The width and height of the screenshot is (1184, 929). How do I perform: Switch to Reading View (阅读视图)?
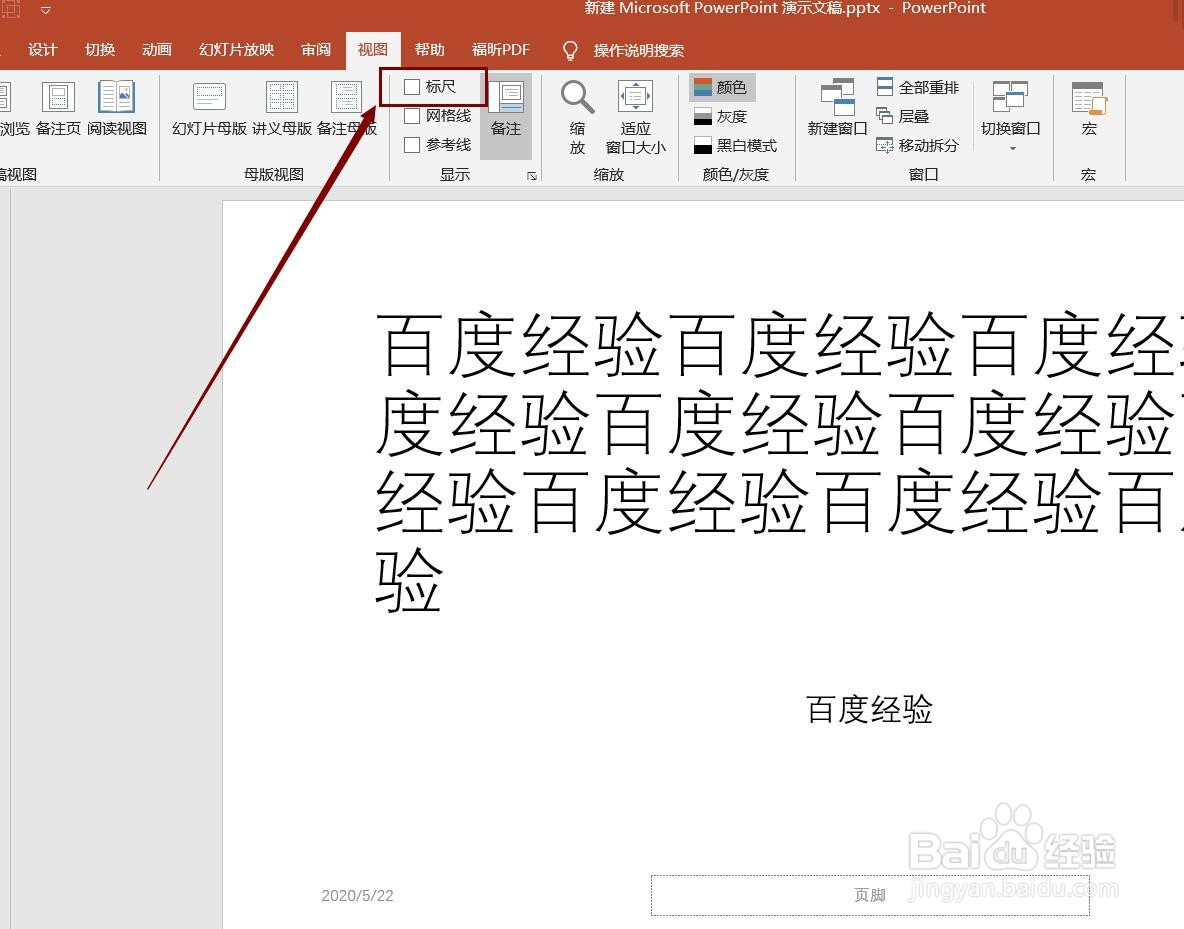pos(116,110)
